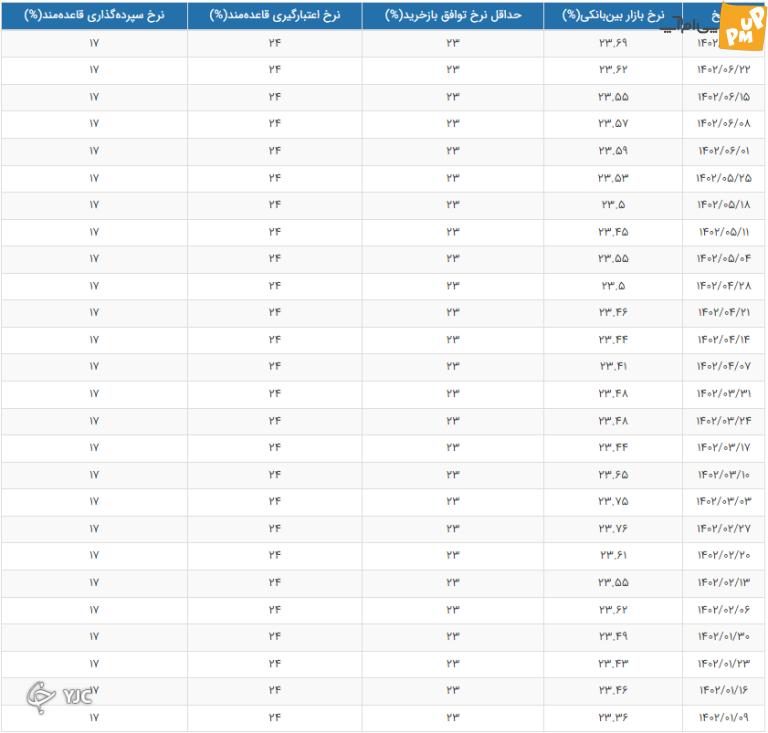This screenshot has width=768, height=733.
Task: Select the date cell ۱۴۰۲/۰۲/۲۰
Action: click(x=724, y=555)
